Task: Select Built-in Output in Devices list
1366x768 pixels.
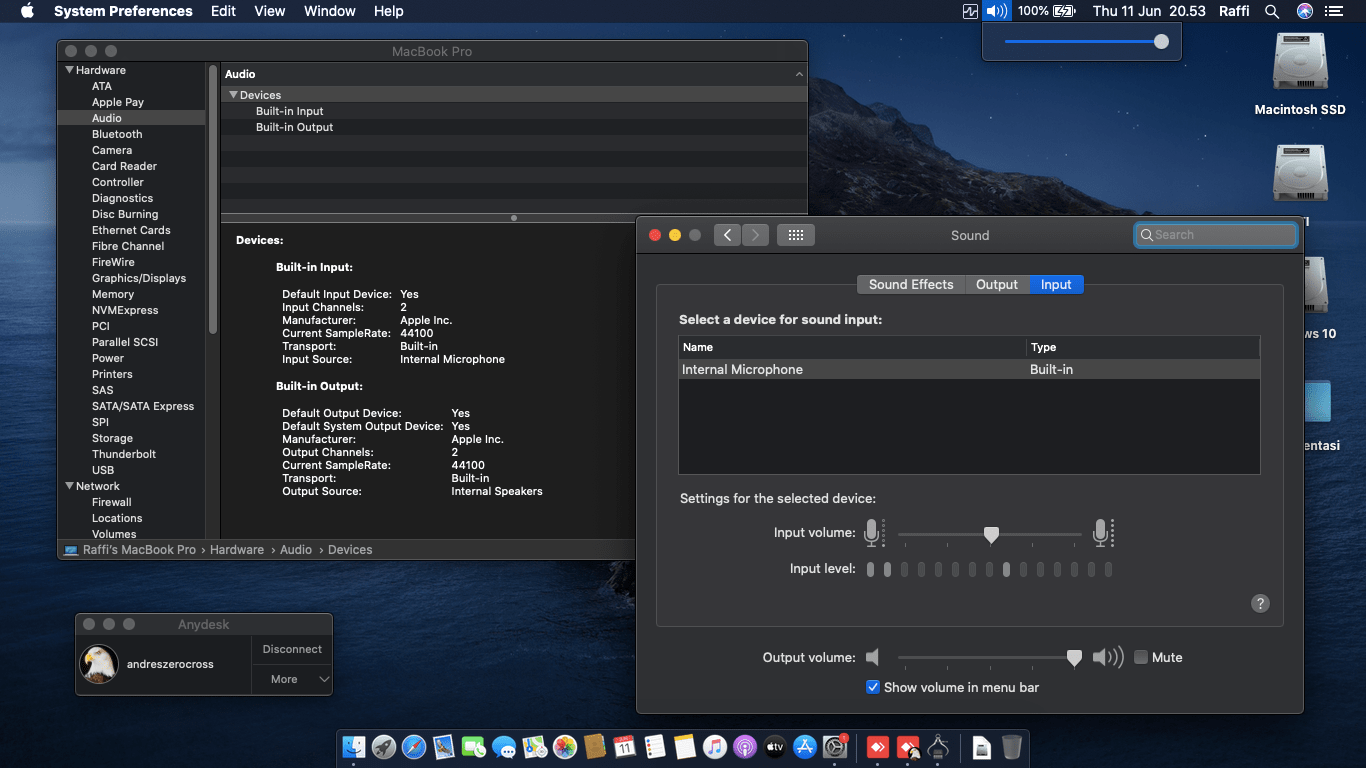Action: coord(294,127)
